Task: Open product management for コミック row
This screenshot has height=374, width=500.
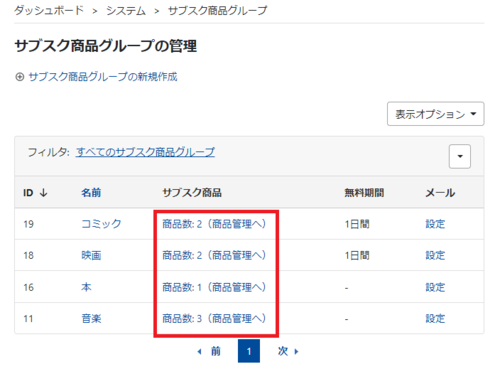Action: pyautogui.click(x=214, y=224)
